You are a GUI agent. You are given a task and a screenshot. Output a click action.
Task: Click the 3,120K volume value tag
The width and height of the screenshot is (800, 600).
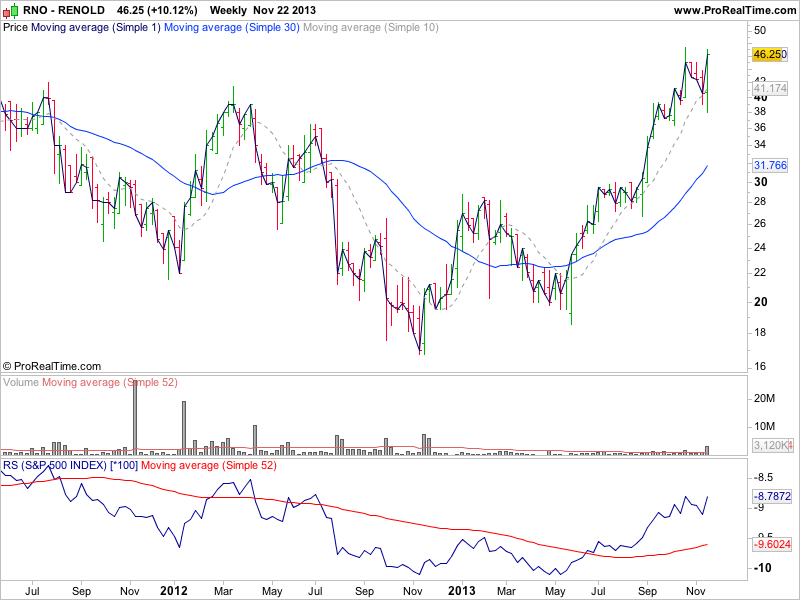tap(772, 444)
